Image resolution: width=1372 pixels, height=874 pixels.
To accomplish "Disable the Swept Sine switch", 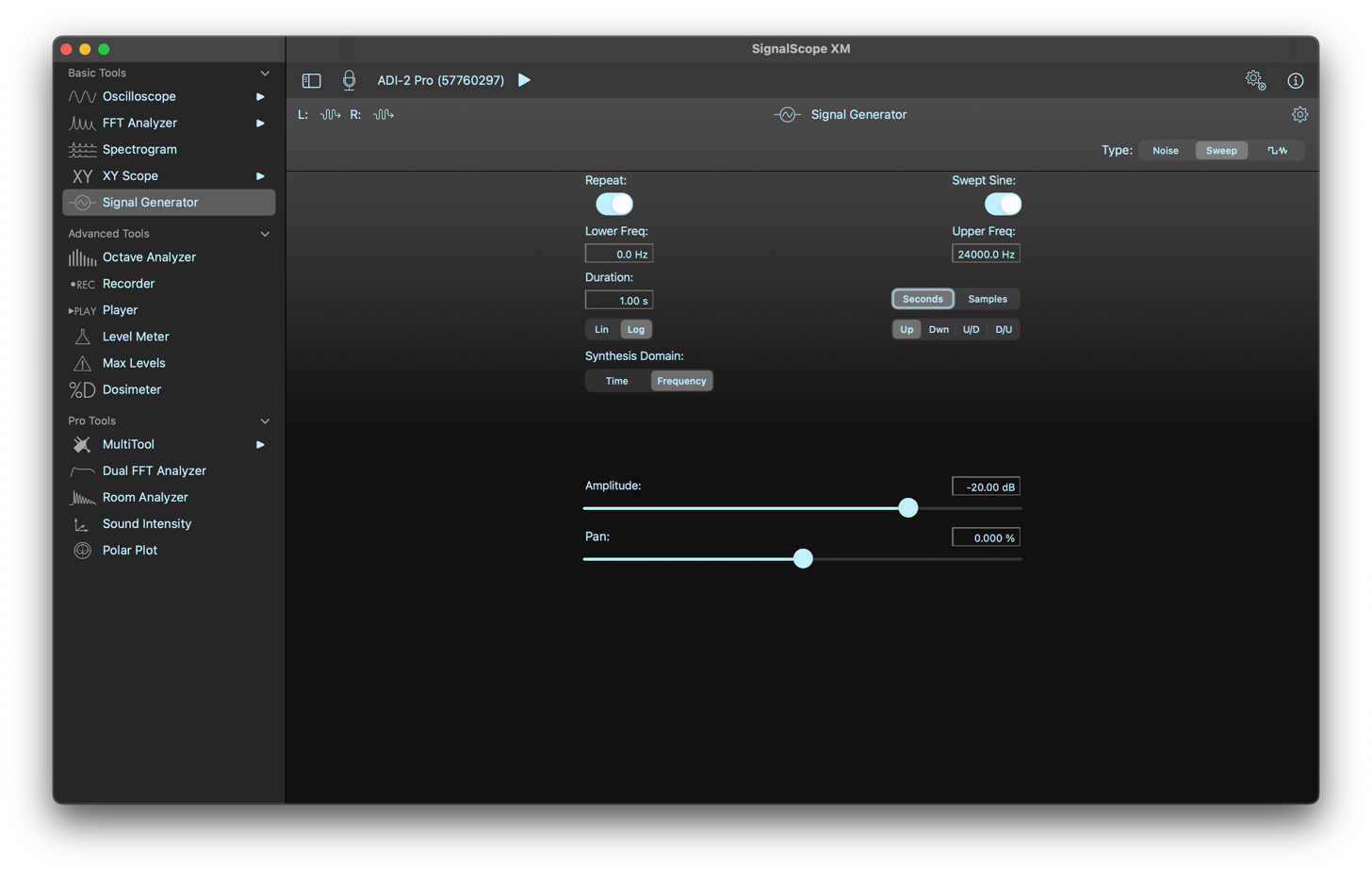I will coord(1003,204).
